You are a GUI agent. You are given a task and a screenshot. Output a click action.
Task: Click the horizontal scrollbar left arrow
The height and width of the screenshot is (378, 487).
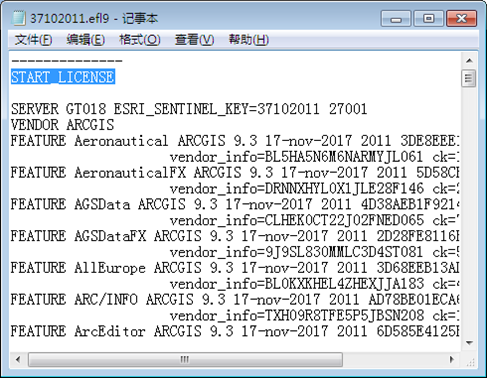coord(18,359)
